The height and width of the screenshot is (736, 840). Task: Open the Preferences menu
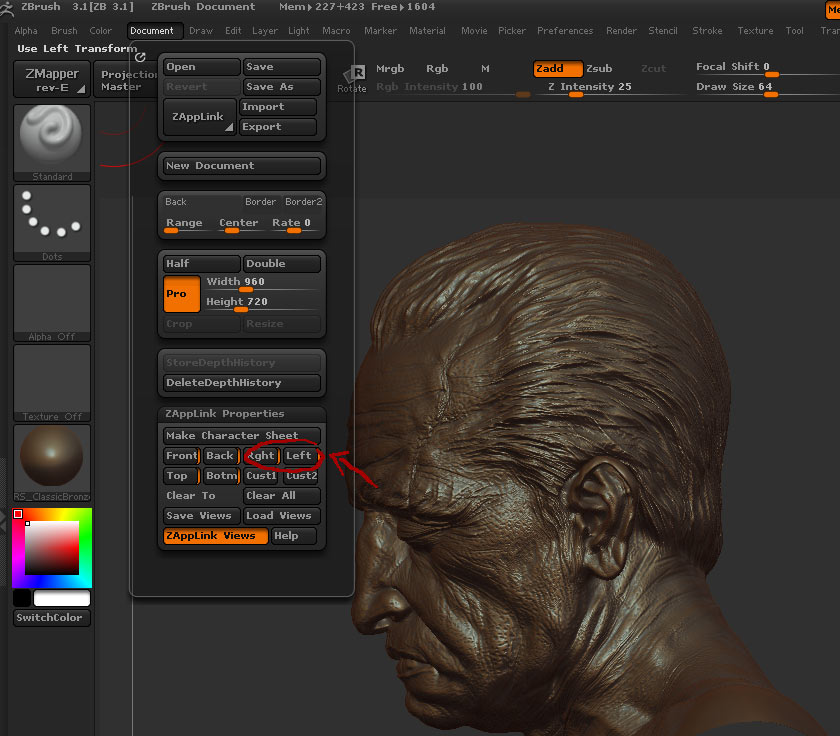[x=565, y=31]
